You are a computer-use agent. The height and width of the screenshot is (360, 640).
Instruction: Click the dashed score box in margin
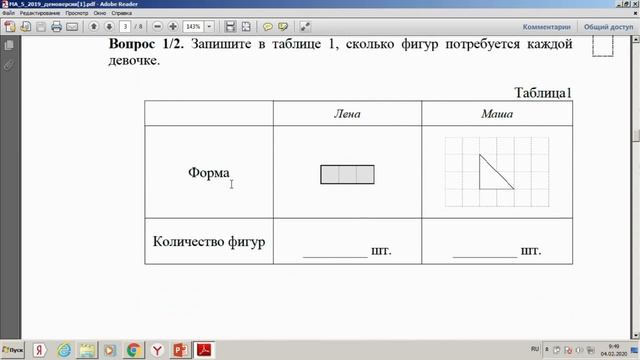pos(603,46)
